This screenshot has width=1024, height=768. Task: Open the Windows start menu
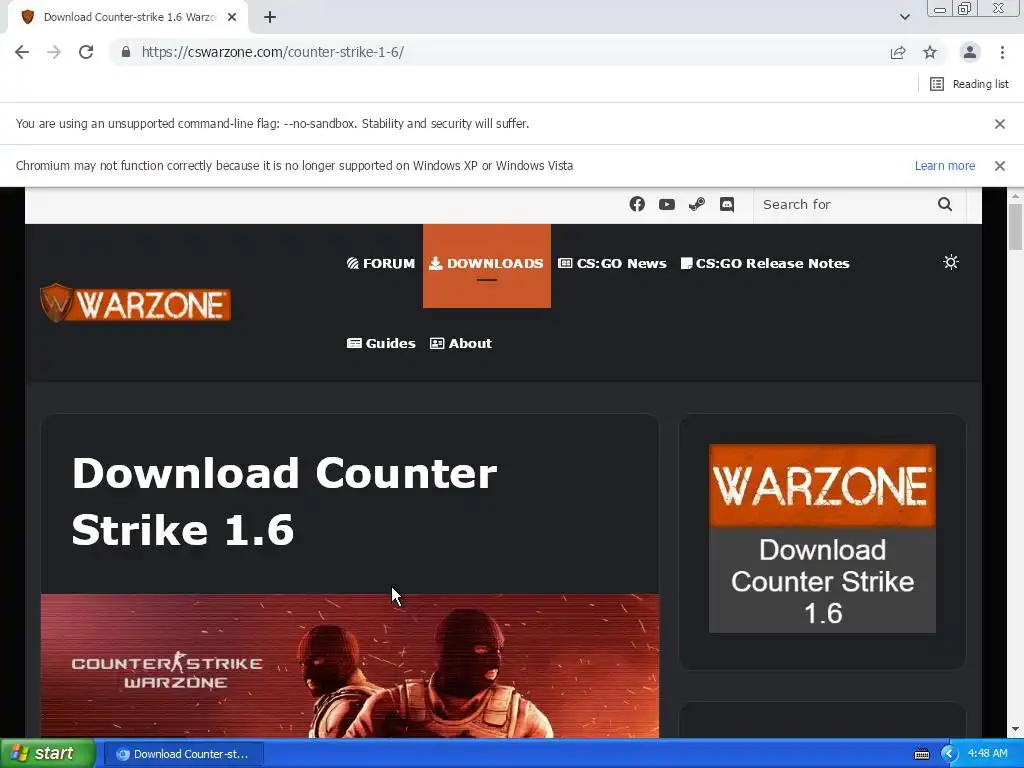(x=48, y=754)
